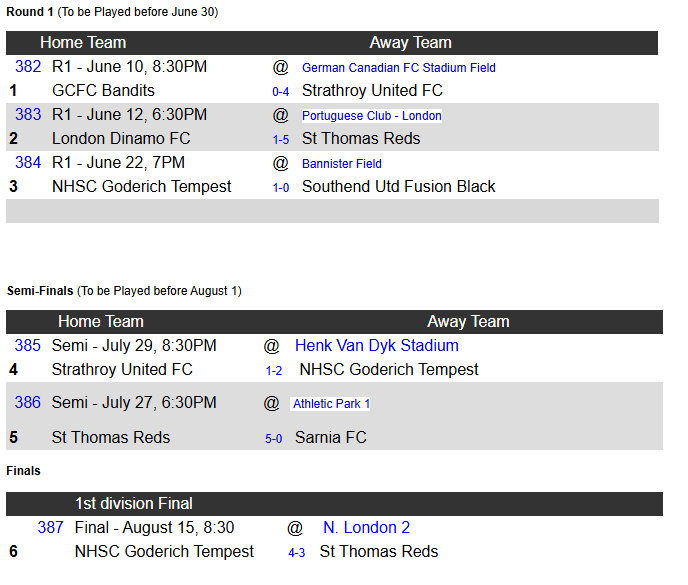Open the 1-0 score for Goderich vs Southend

click(x=281, y=188)
